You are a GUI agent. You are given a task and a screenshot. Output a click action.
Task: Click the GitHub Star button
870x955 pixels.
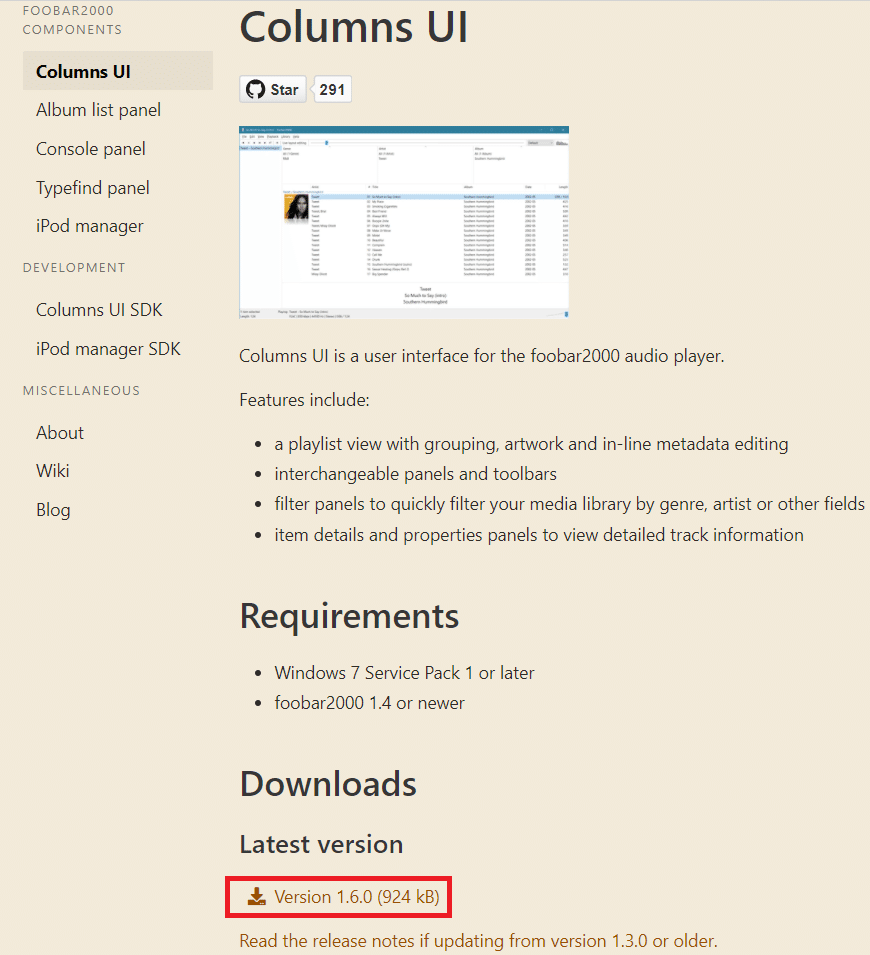tap(272, 90)
